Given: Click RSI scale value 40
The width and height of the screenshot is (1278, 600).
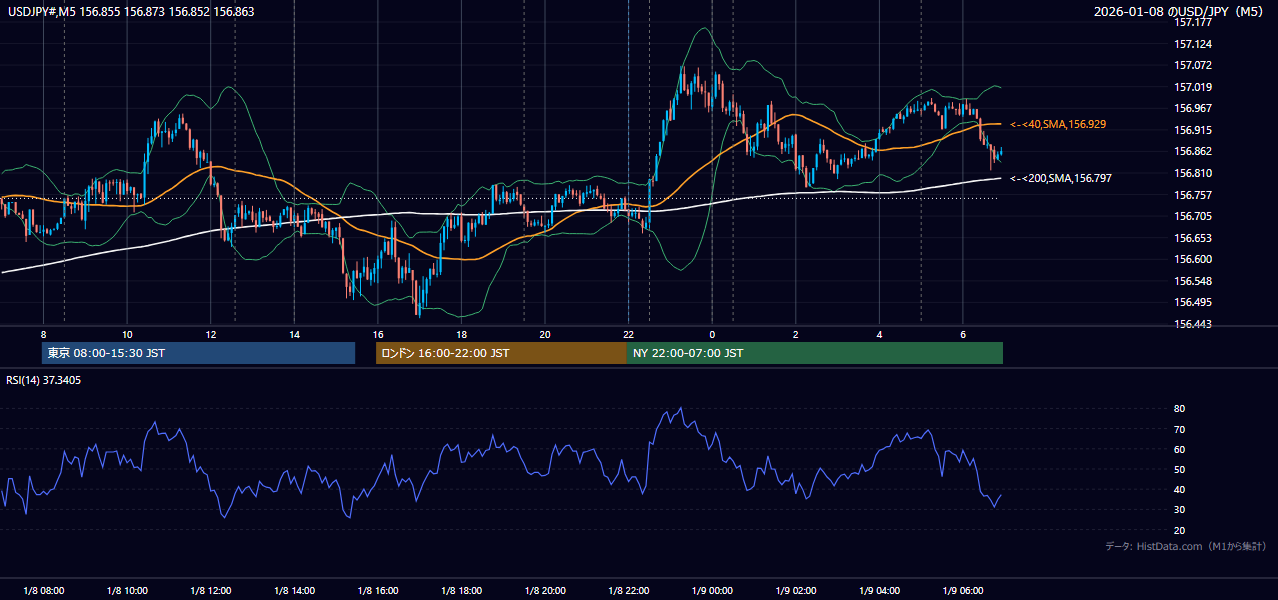Looking at the screenshot, I should tap(1179, 489).
